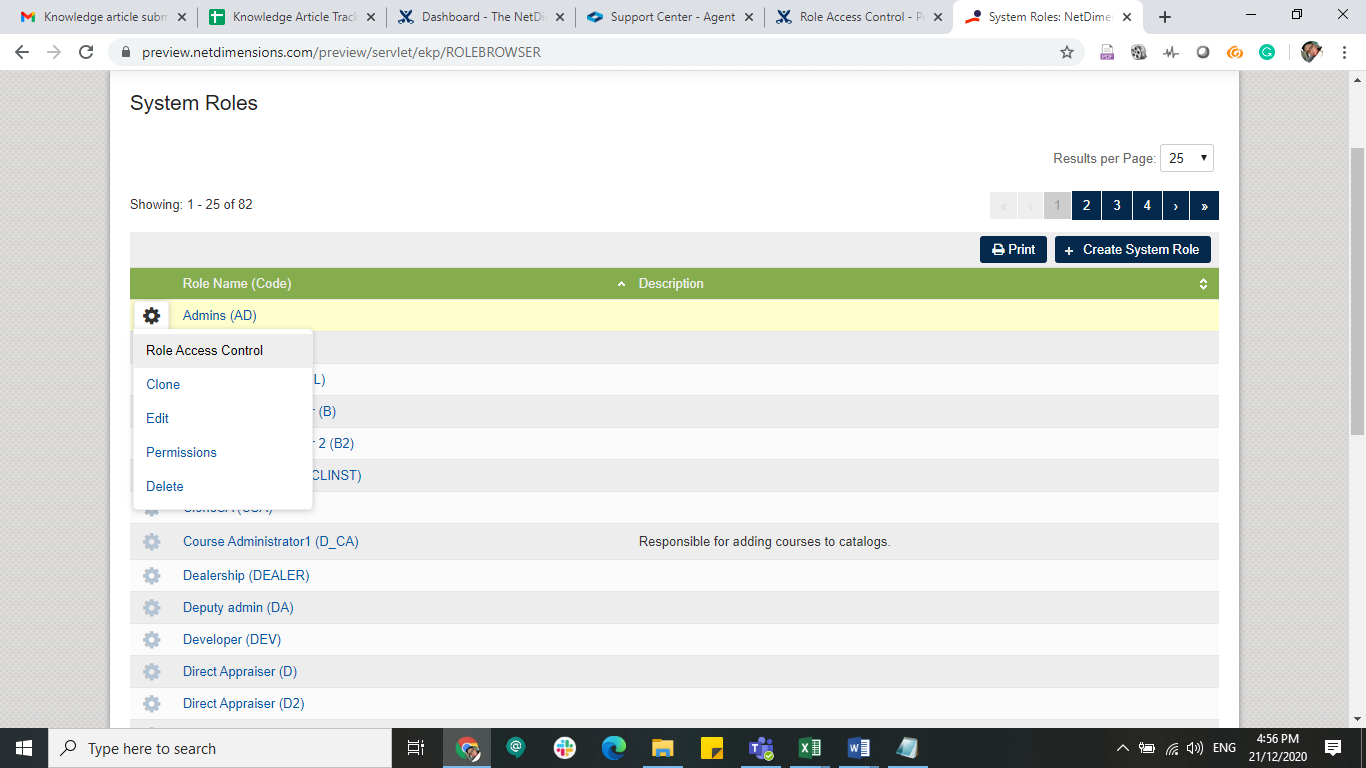
Task: Go back to the previous page
Action: tap(22, 52)
